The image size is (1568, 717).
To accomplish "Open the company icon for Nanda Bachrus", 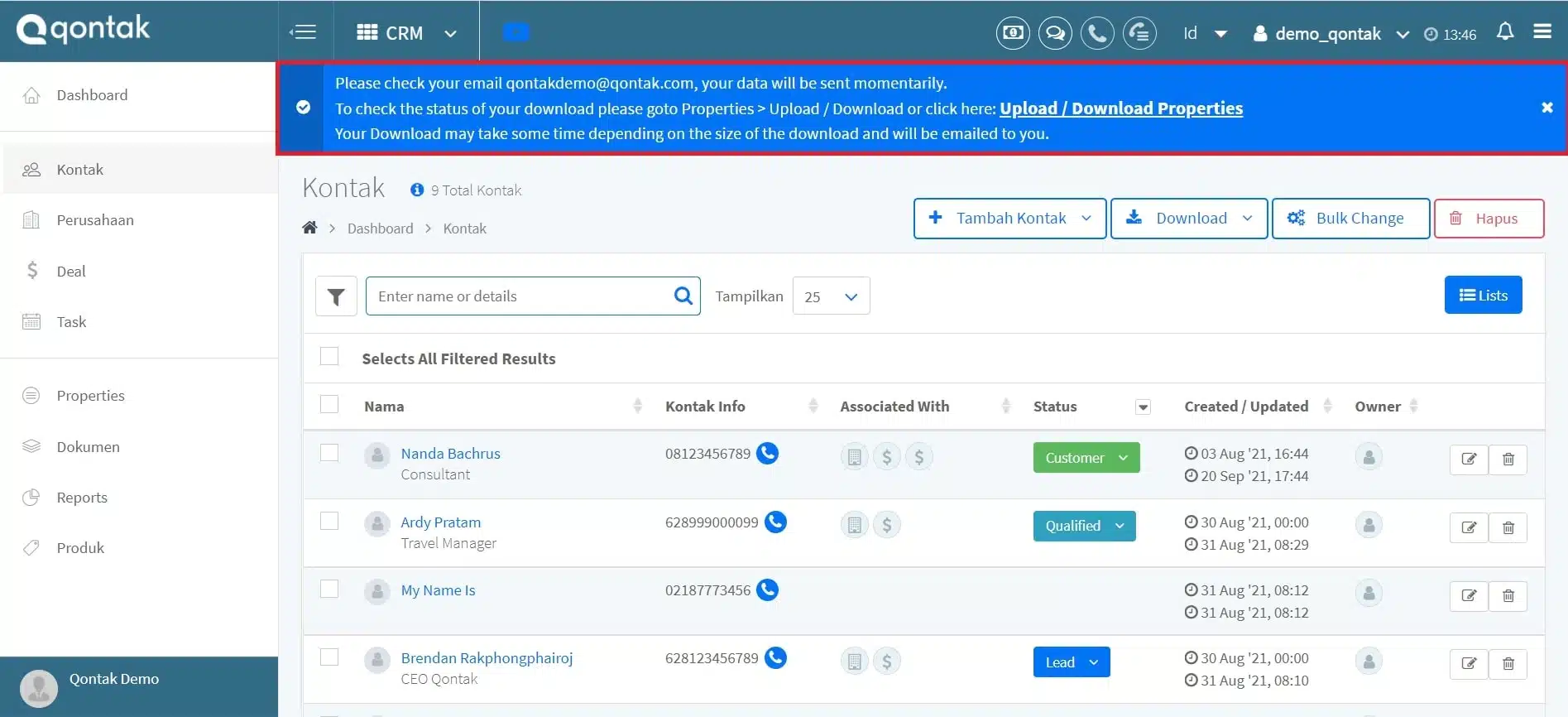I will pyautogui.click(x=854, y=456).
